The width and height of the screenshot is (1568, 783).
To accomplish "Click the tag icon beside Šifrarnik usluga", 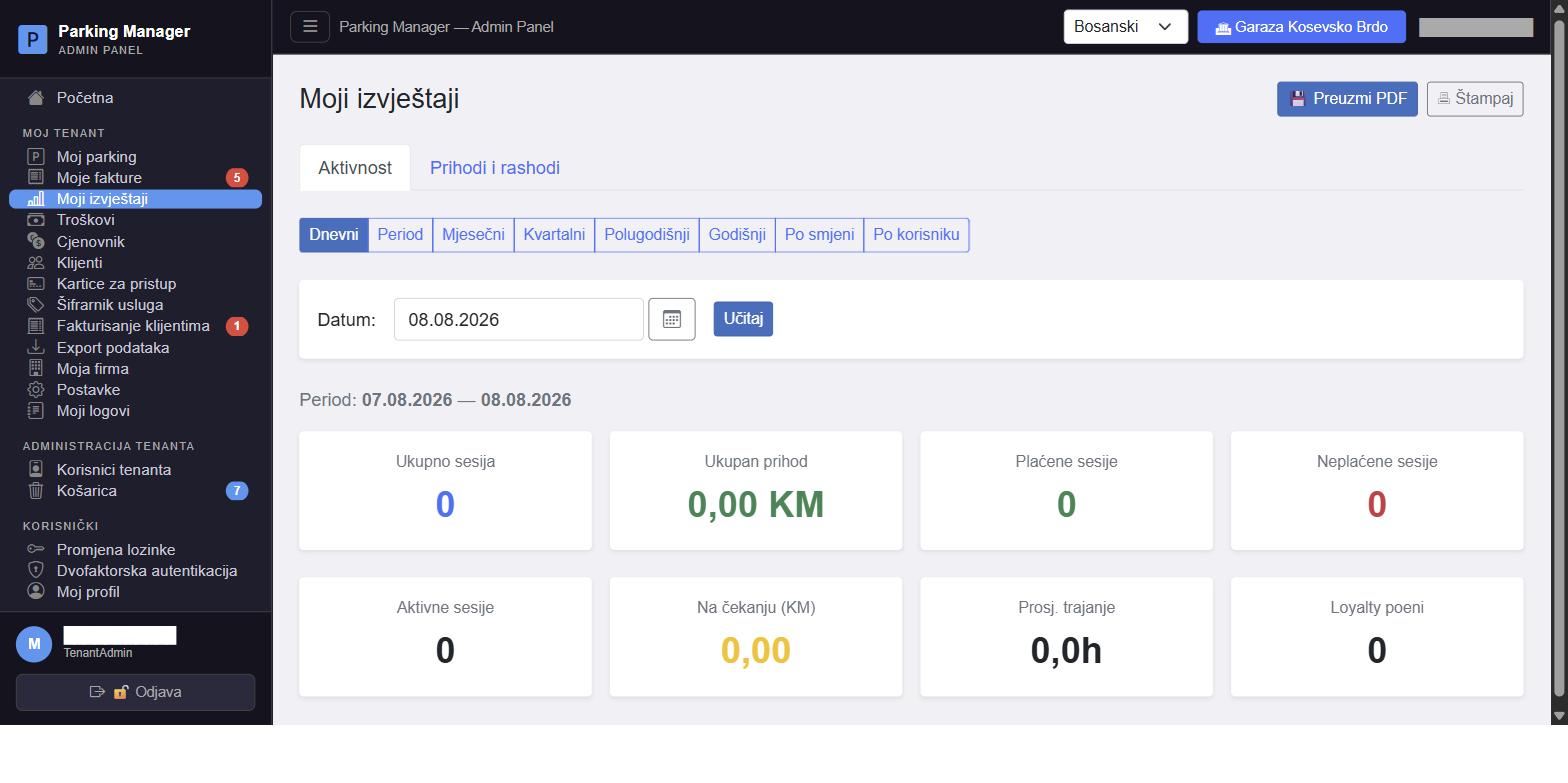I will point(36,305).
